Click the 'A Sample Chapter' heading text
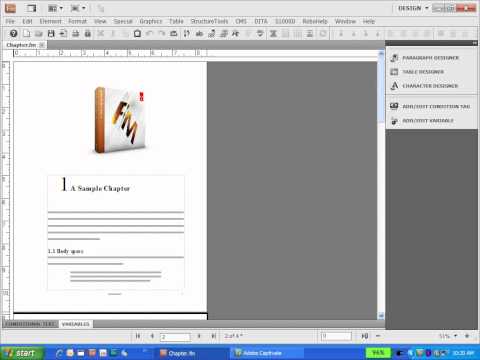Image resolution: width=480 pixels, height=360 pixels. pyautogui.click(x=100, y=188)
